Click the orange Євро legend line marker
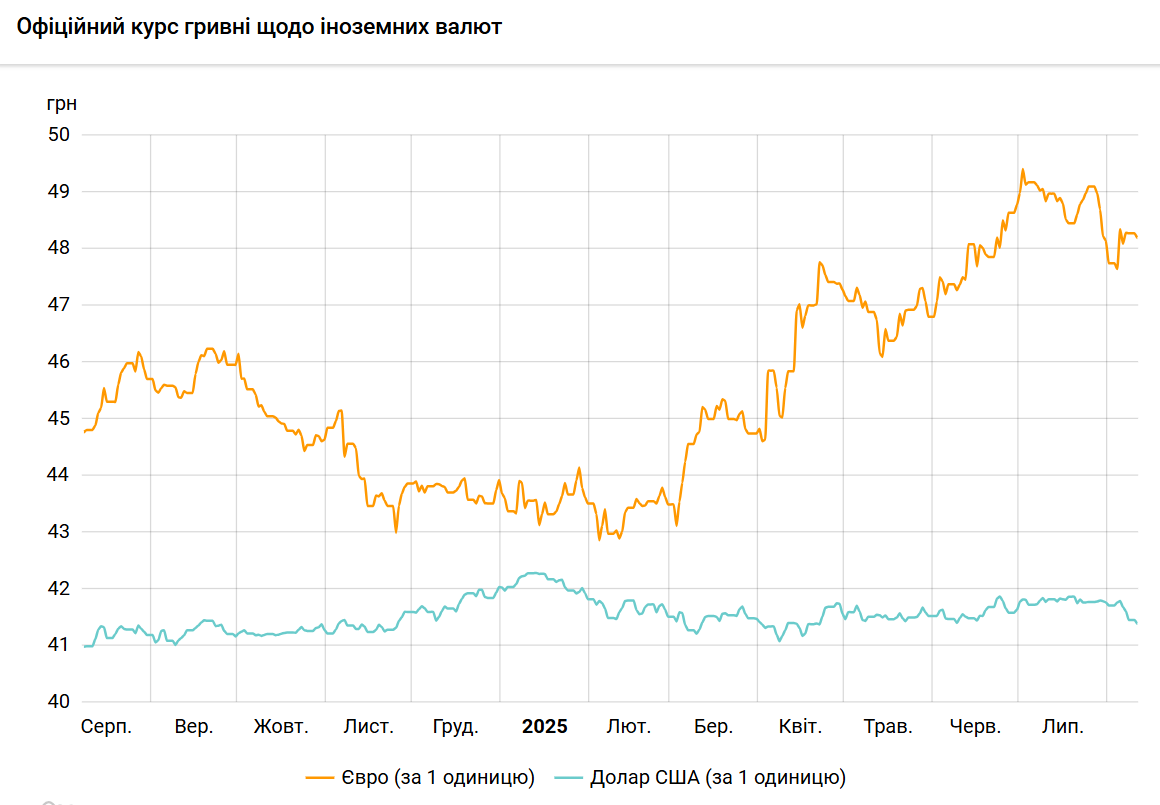 point(321,777)
